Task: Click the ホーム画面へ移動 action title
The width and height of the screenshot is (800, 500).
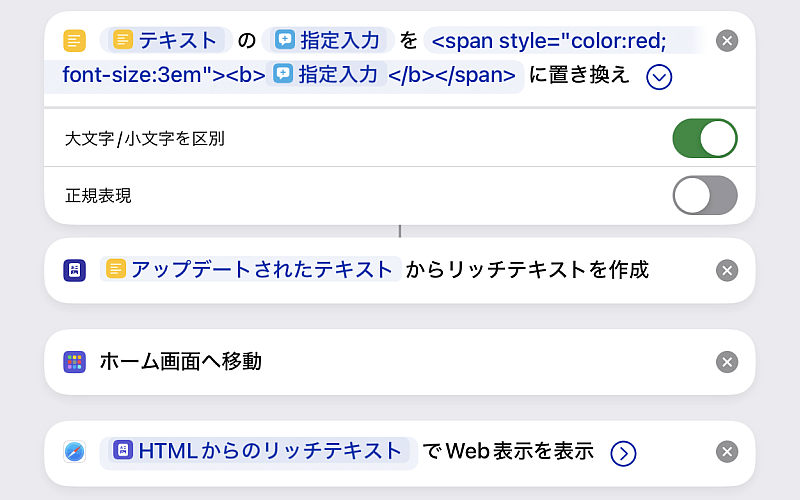Action: (x=180, y=362)
